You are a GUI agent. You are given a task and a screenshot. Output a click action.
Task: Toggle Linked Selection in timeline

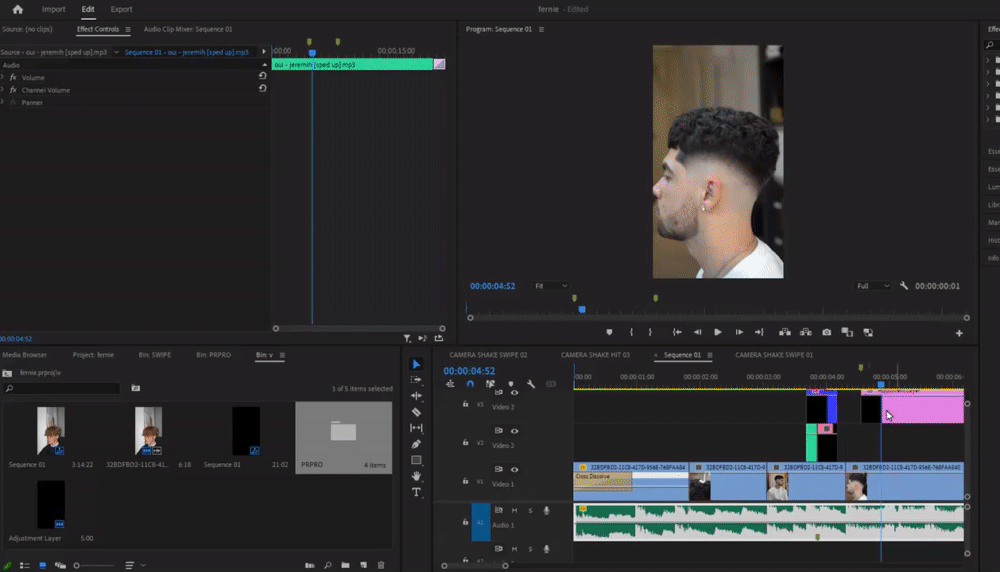(x=490, y=384)
